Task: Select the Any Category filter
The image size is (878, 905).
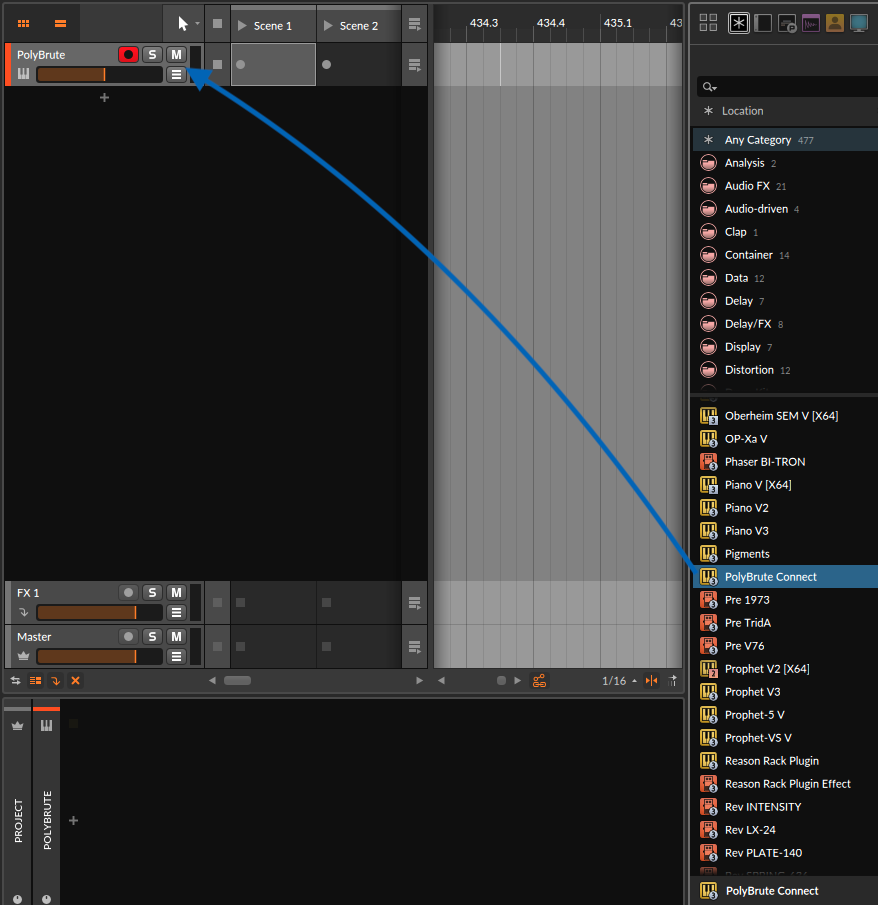Action: (785, 140)
